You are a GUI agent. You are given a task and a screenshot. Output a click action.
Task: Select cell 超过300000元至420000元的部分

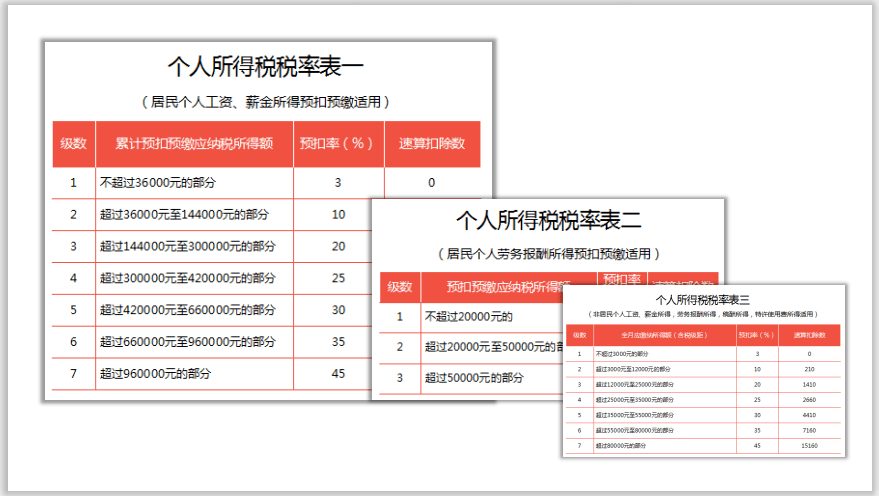click(x=188, y=279)
